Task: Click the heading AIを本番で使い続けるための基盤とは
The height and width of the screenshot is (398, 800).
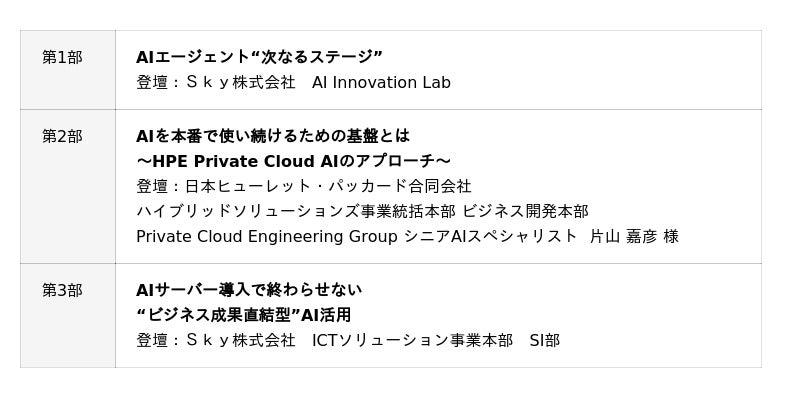Action: point(273,136)
